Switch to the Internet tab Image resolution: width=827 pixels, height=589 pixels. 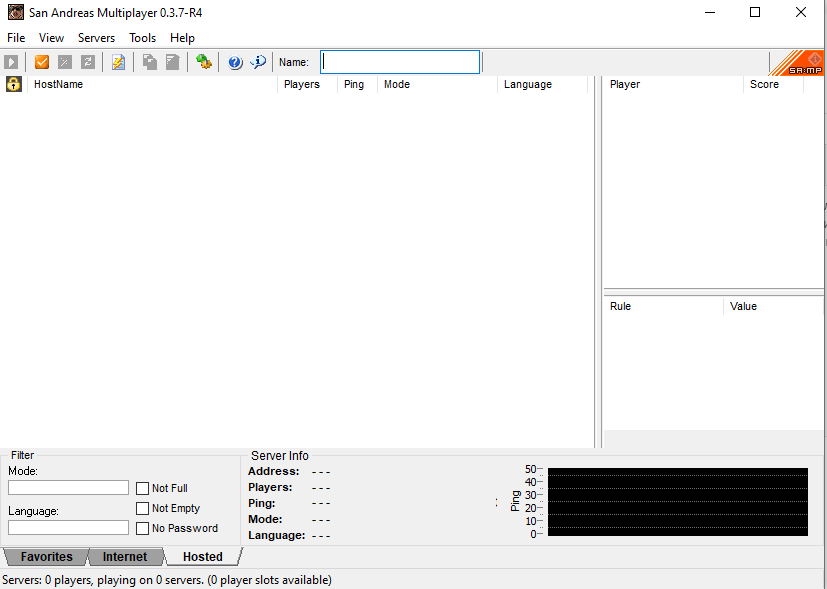125,557
